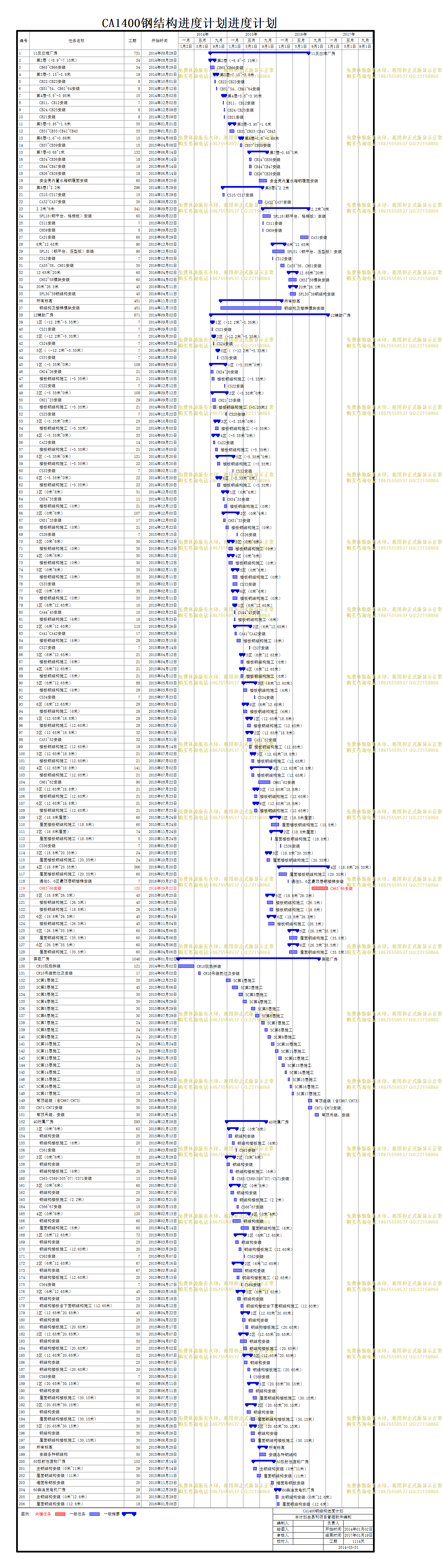Click the 2016年 timeline year header
Viewport: 442px width, 1568px height.
tap(300, 35)
